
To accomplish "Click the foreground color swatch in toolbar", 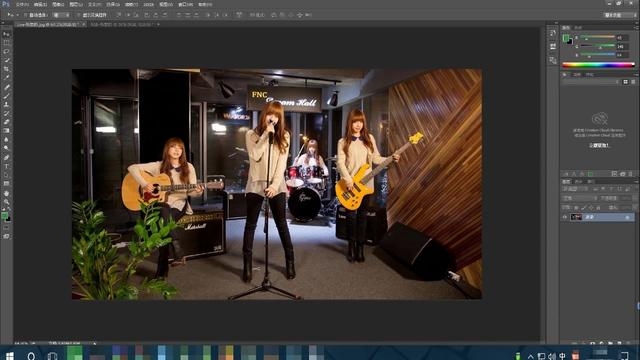I will [x=4, y=216].
